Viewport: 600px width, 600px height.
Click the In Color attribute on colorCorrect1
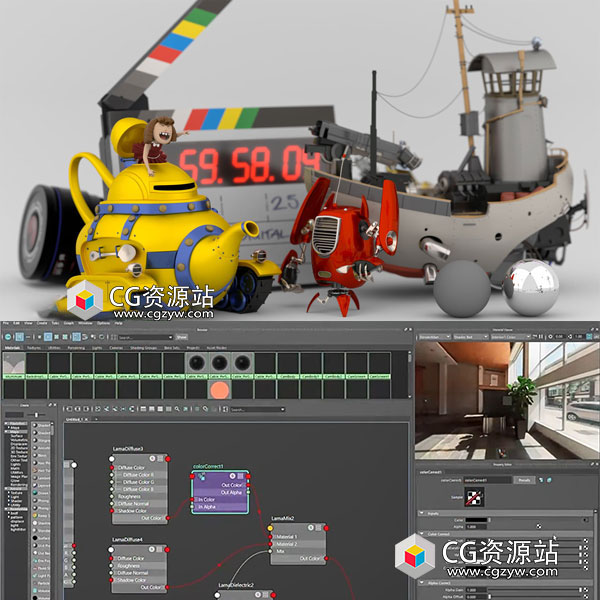[207, 499]
